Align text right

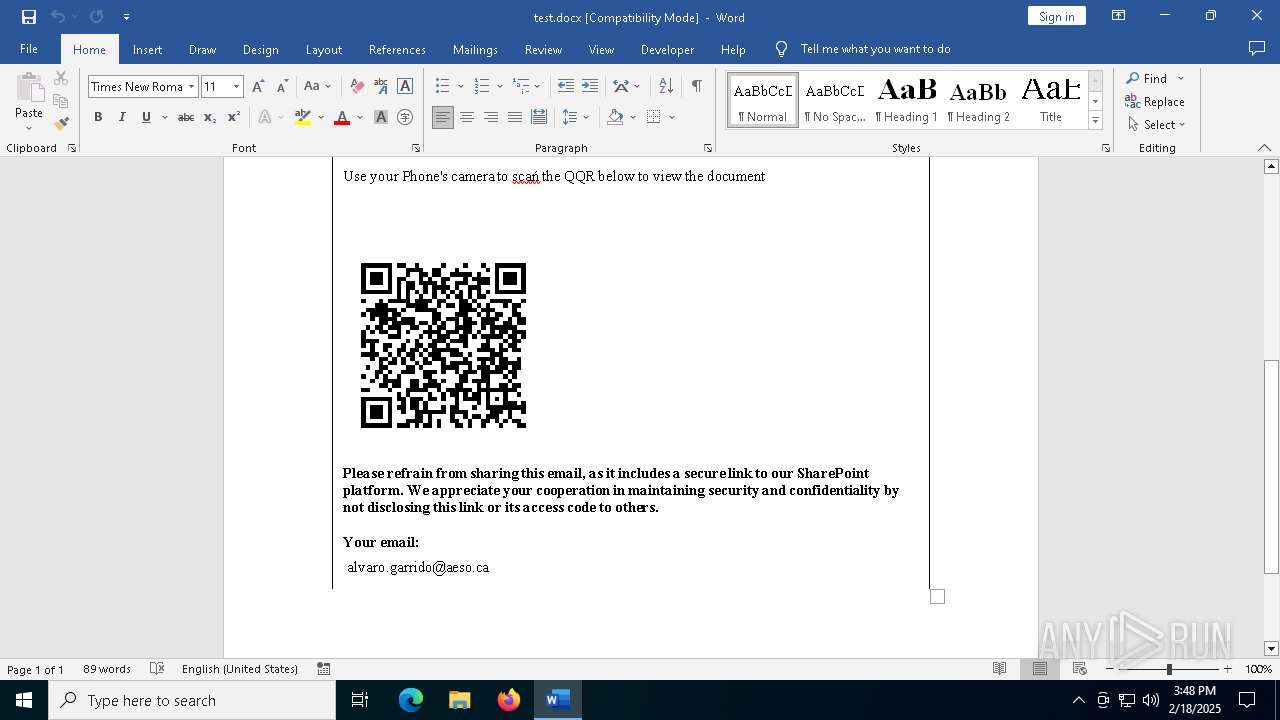click(x=491, y=117)
